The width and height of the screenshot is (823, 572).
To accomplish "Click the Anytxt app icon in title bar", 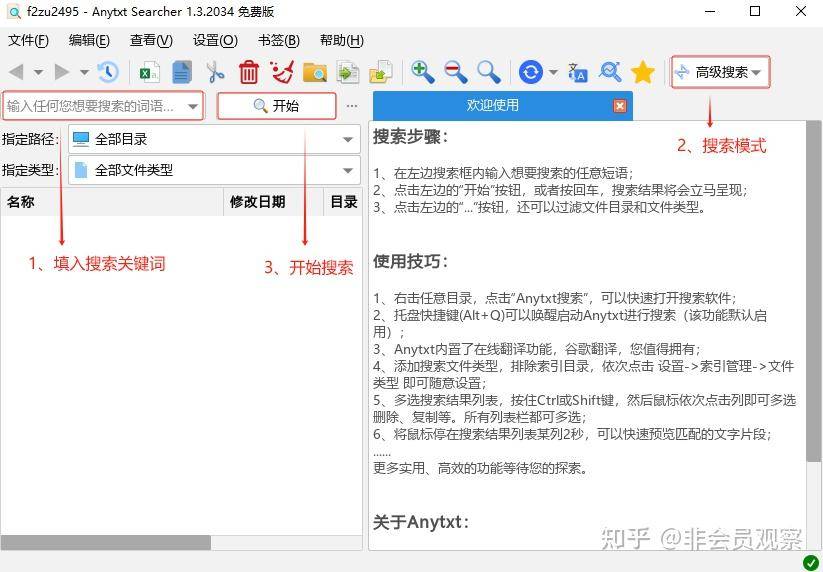I will (14, 12).
